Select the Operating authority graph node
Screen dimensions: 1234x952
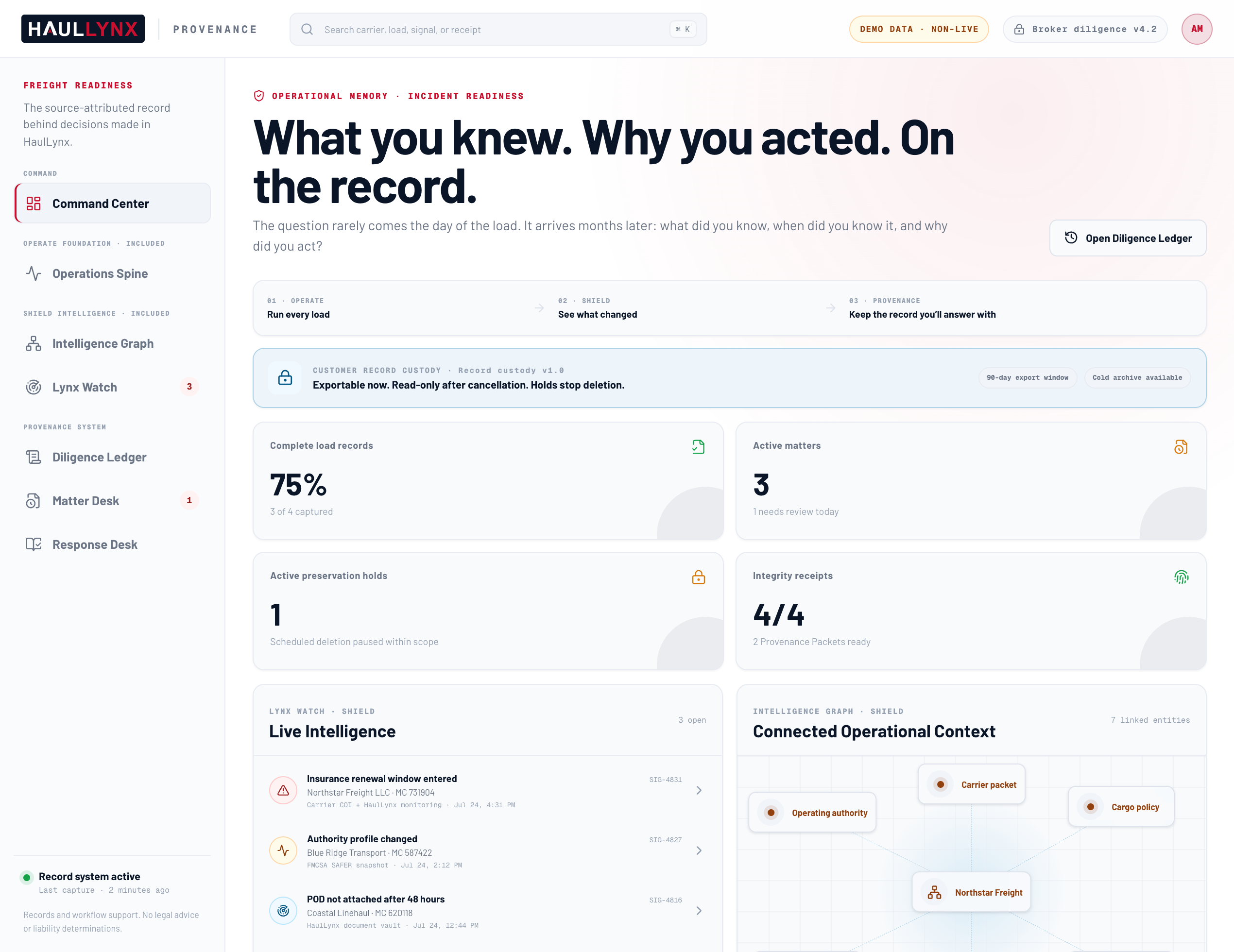(812, 813)
